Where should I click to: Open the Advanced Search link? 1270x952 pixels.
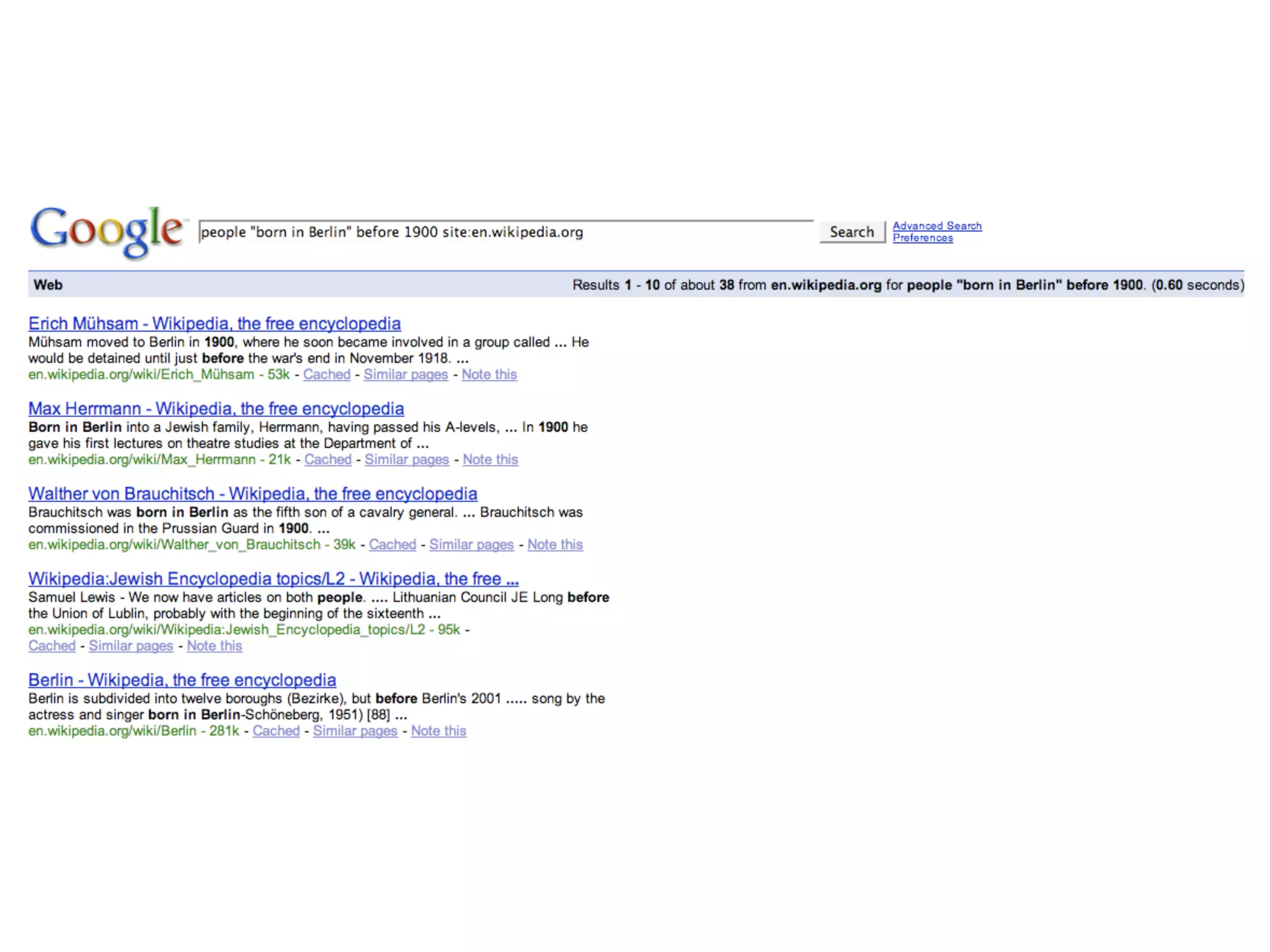coord(937,226)
